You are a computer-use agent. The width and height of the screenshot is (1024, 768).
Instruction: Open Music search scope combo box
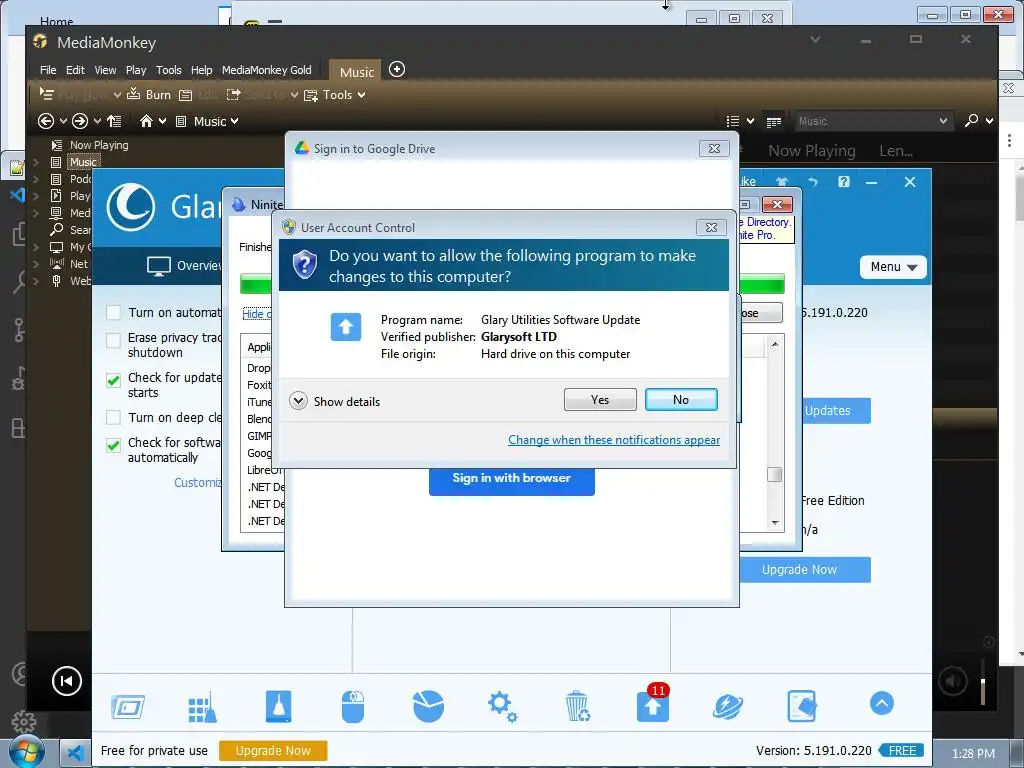[x=872, y=121]
